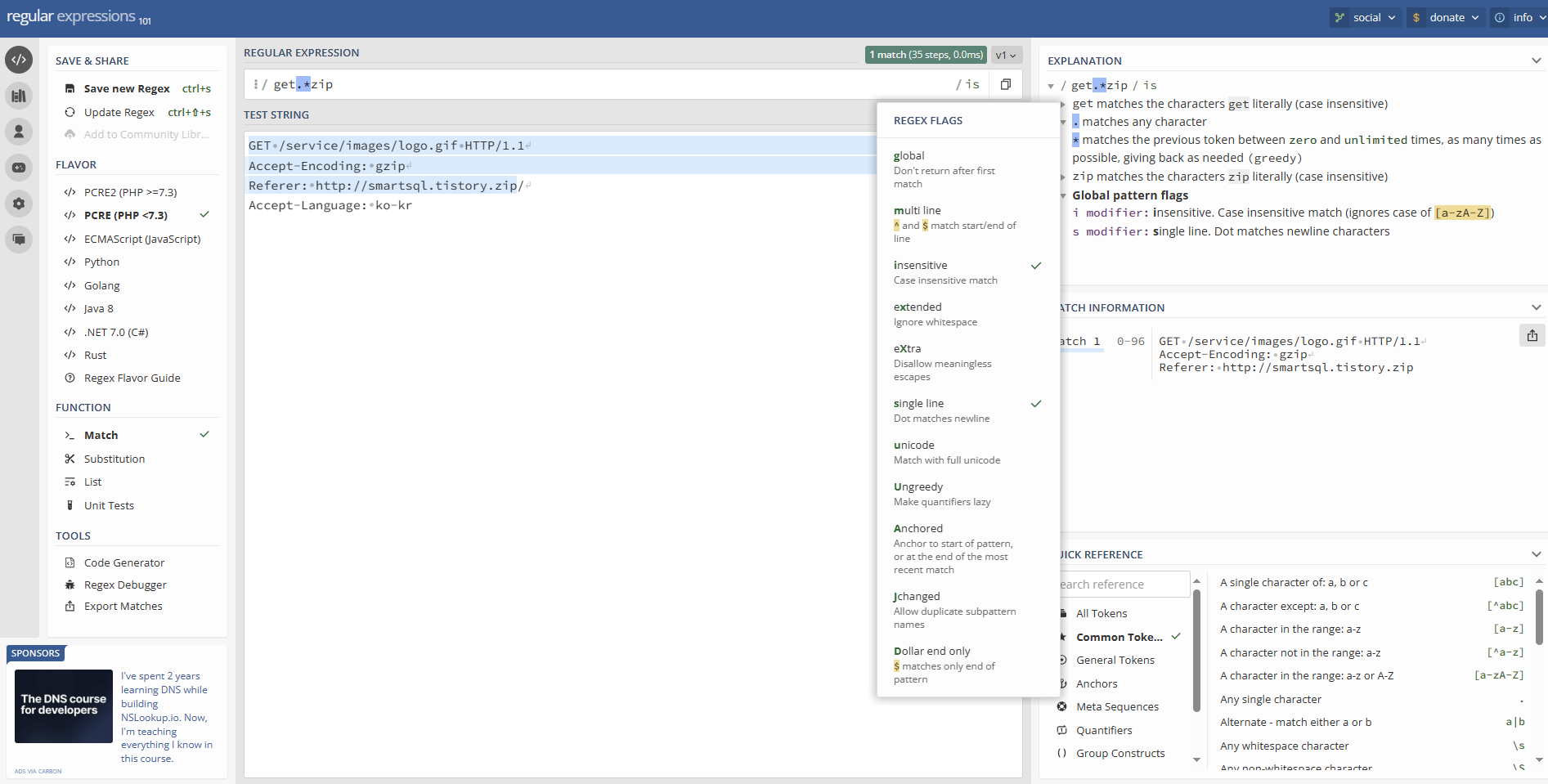Enable the multi line flag
The image size is (1548, 784).
click(967, 224)
